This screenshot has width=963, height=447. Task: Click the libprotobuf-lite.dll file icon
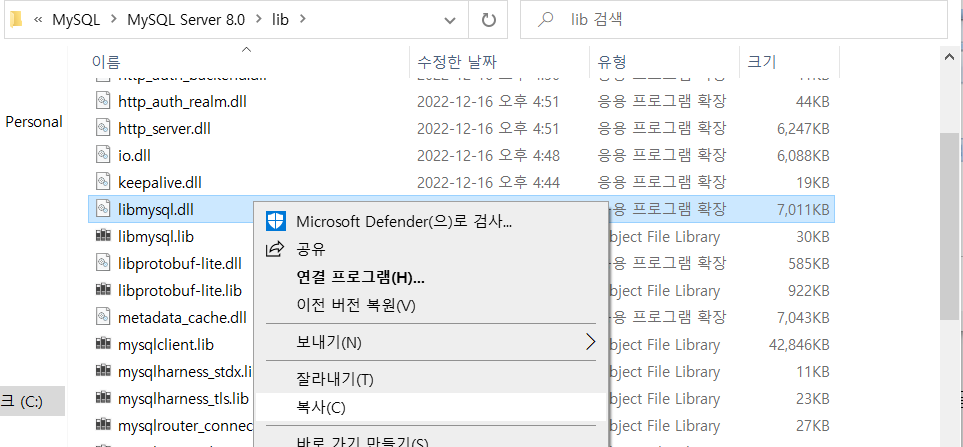(103, 263)
